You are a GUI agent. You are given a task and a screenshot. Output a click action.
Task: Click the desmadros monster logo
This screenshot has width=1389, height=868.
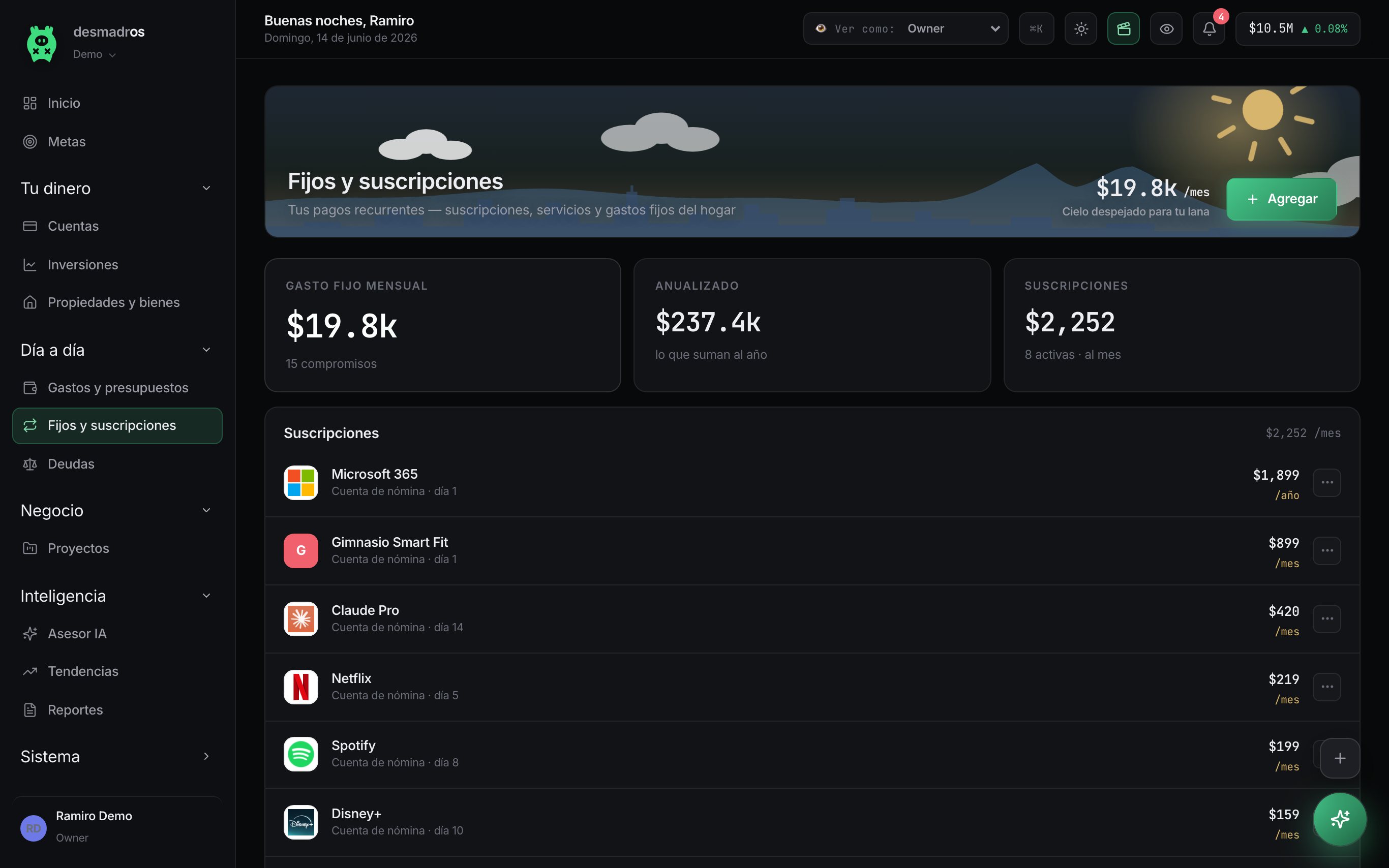pos(41,43)
